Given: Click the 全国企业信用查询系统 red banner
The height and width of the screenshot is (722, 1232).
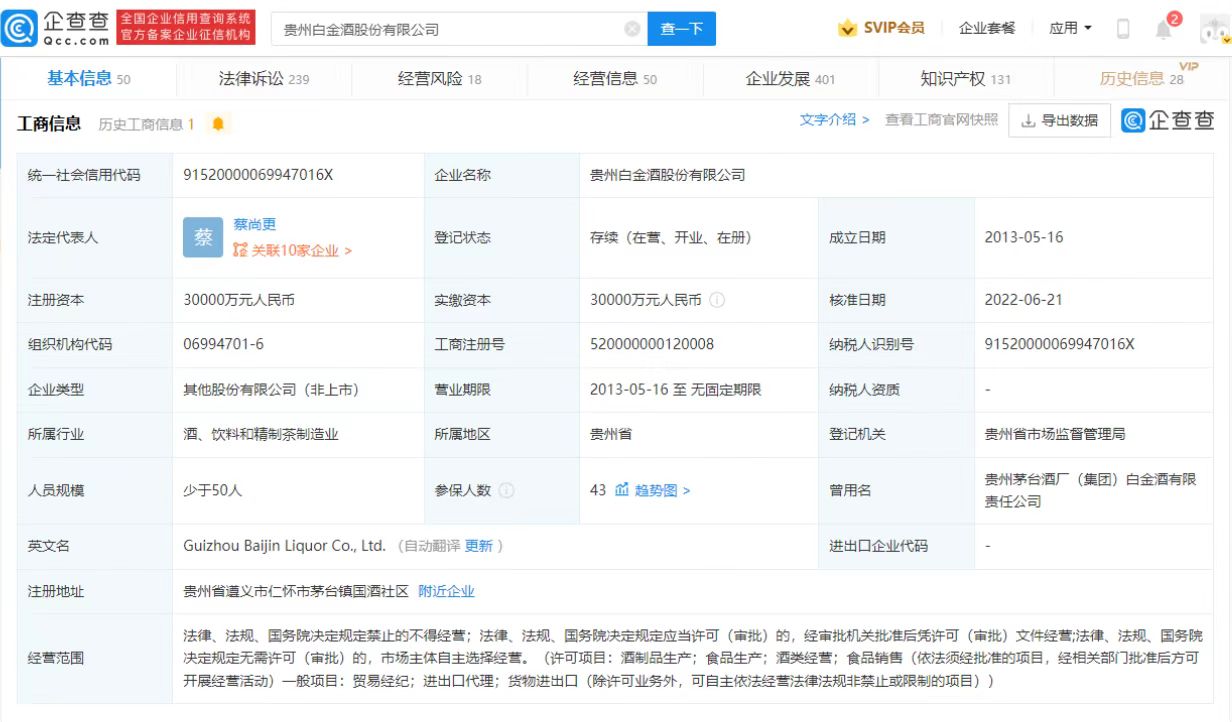Looking at the screenshot, I should pos(186,28).
